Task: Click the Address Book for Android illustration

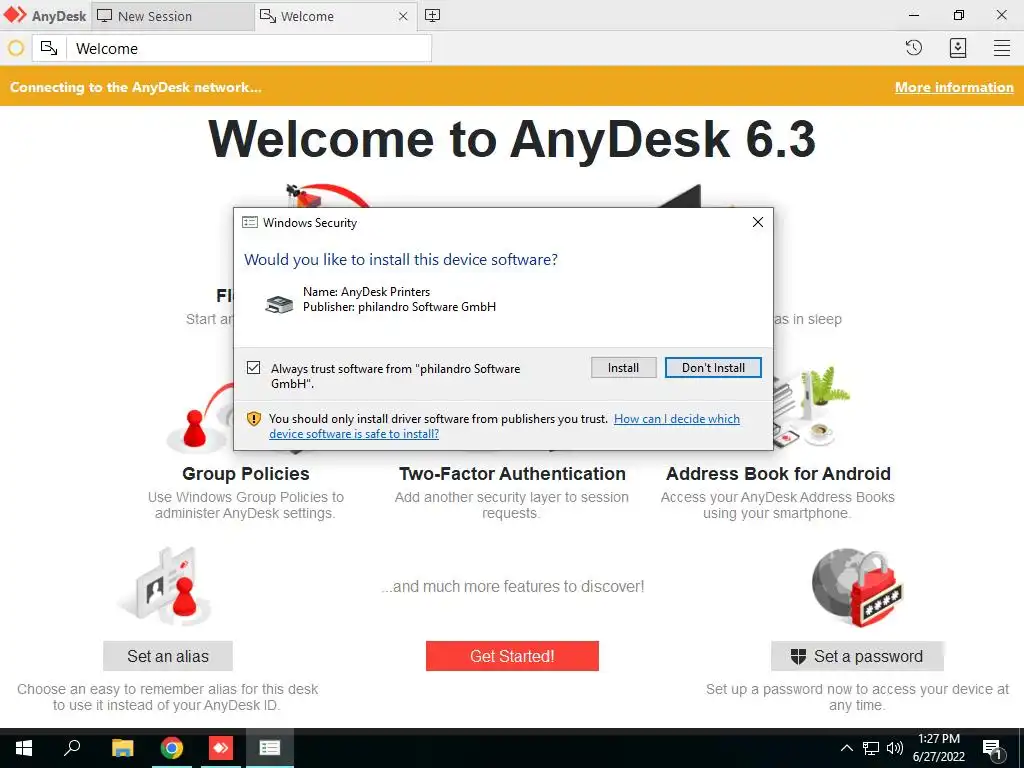Action: 810,408
